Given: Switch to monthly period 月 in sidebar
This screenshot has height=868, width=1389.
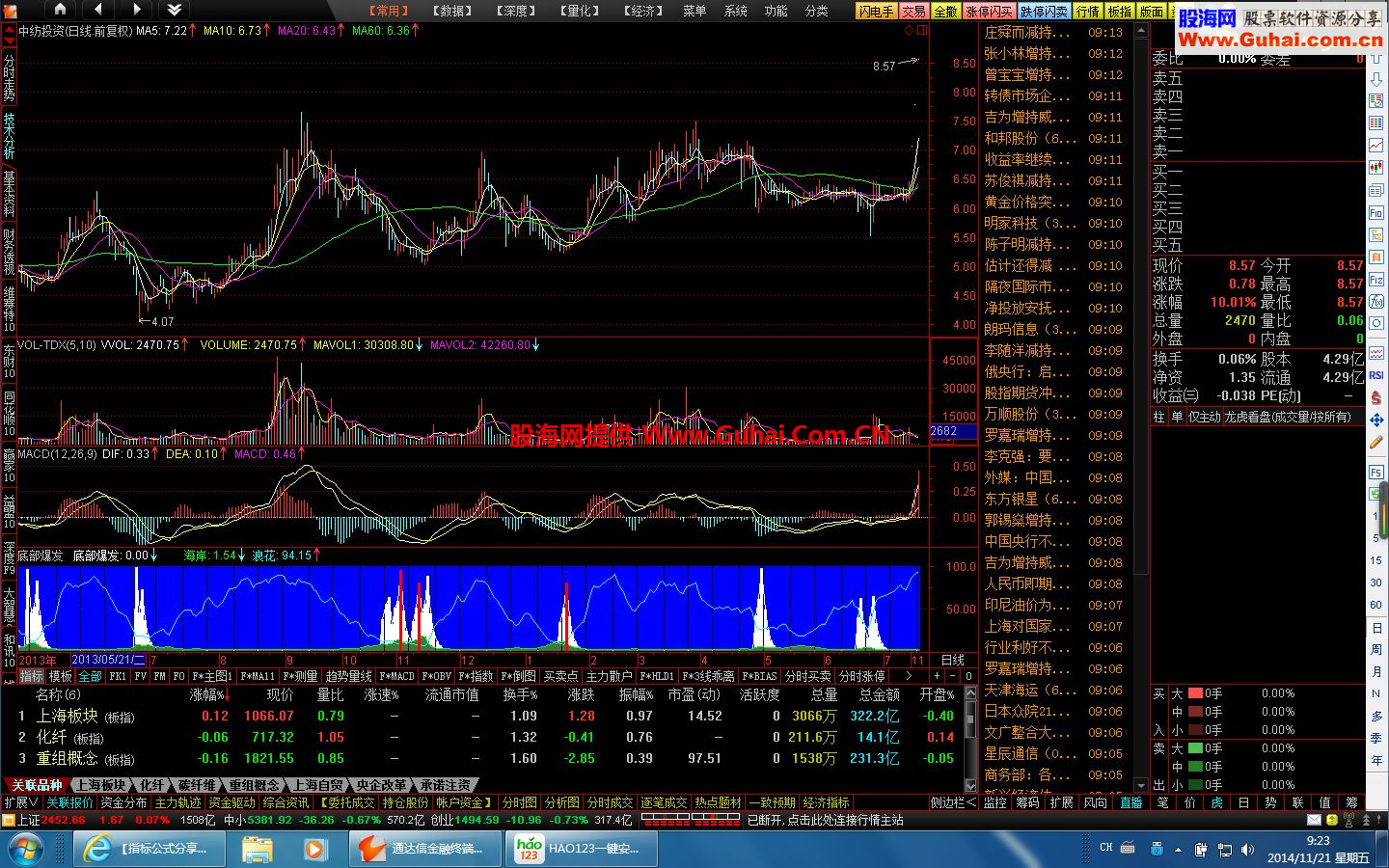Looking at the screenshot, I should pos(1376,672).
